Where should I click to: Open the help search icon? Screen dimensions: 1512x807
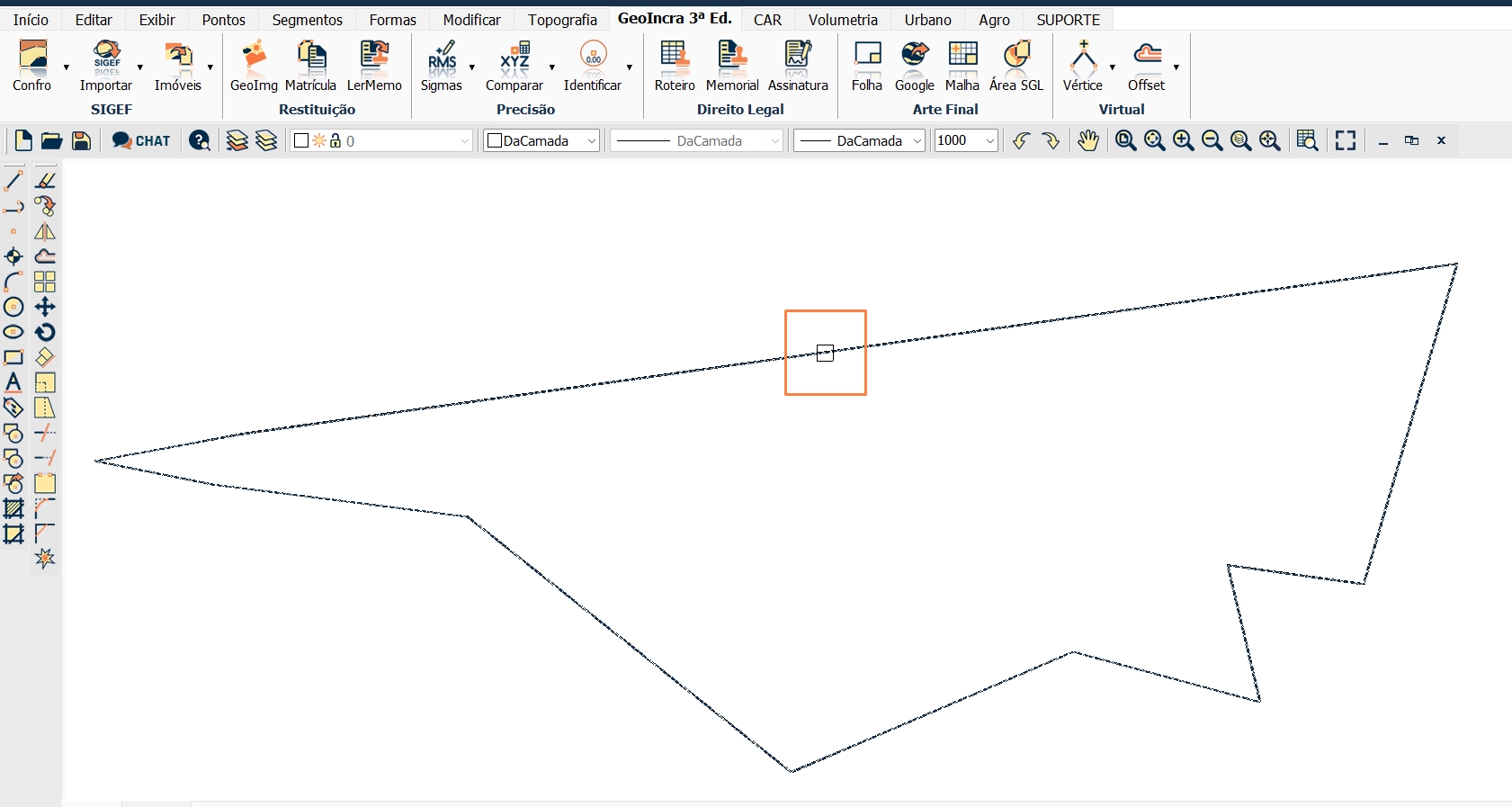pyautogui.click(x=200, y=140)
